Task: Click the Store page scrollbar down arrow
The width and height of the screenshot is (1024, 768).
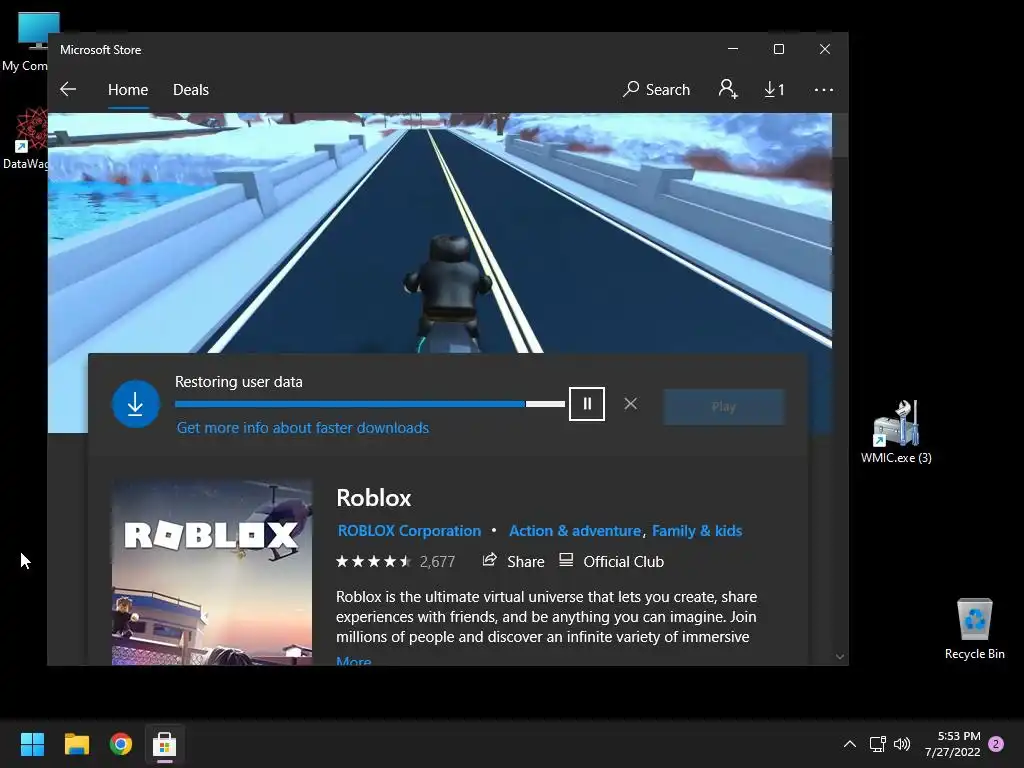Action: pos(840,657)
